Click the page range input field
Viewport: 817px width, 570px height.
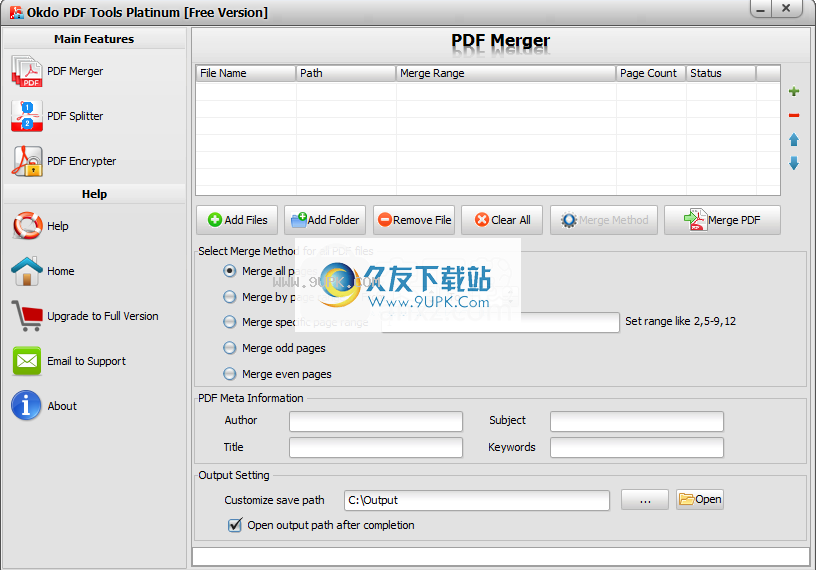(x=500, y=323)
